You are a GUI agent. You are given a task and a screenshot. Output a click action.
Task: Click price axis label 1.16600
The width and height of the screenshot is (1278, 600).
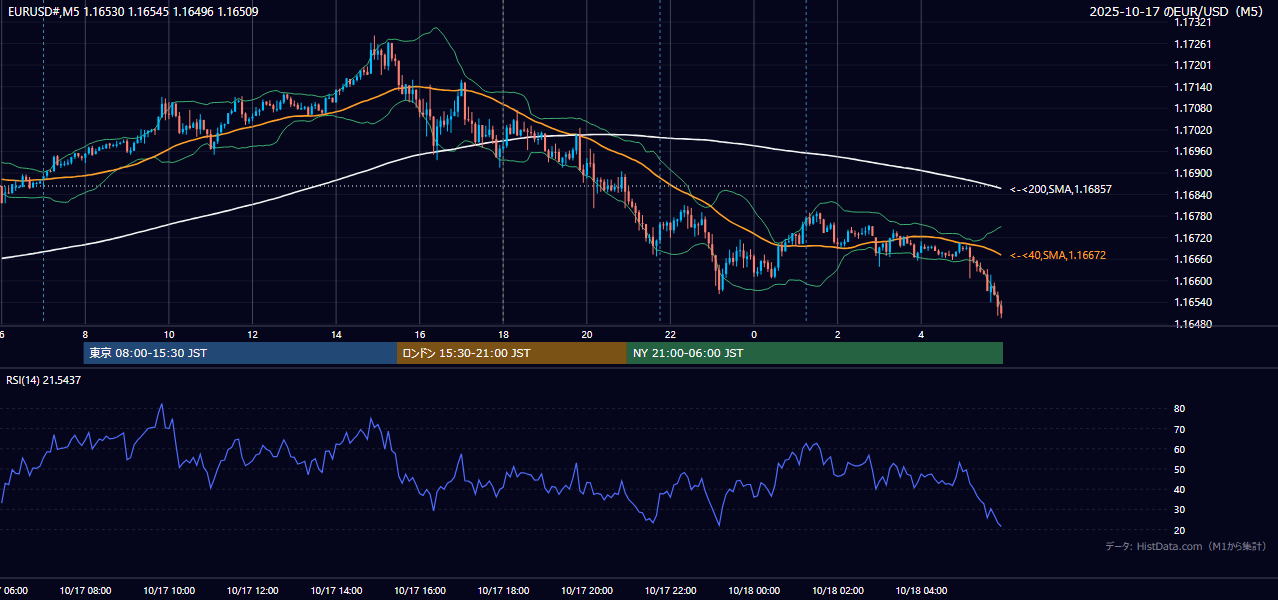(x=1192, y=281)
